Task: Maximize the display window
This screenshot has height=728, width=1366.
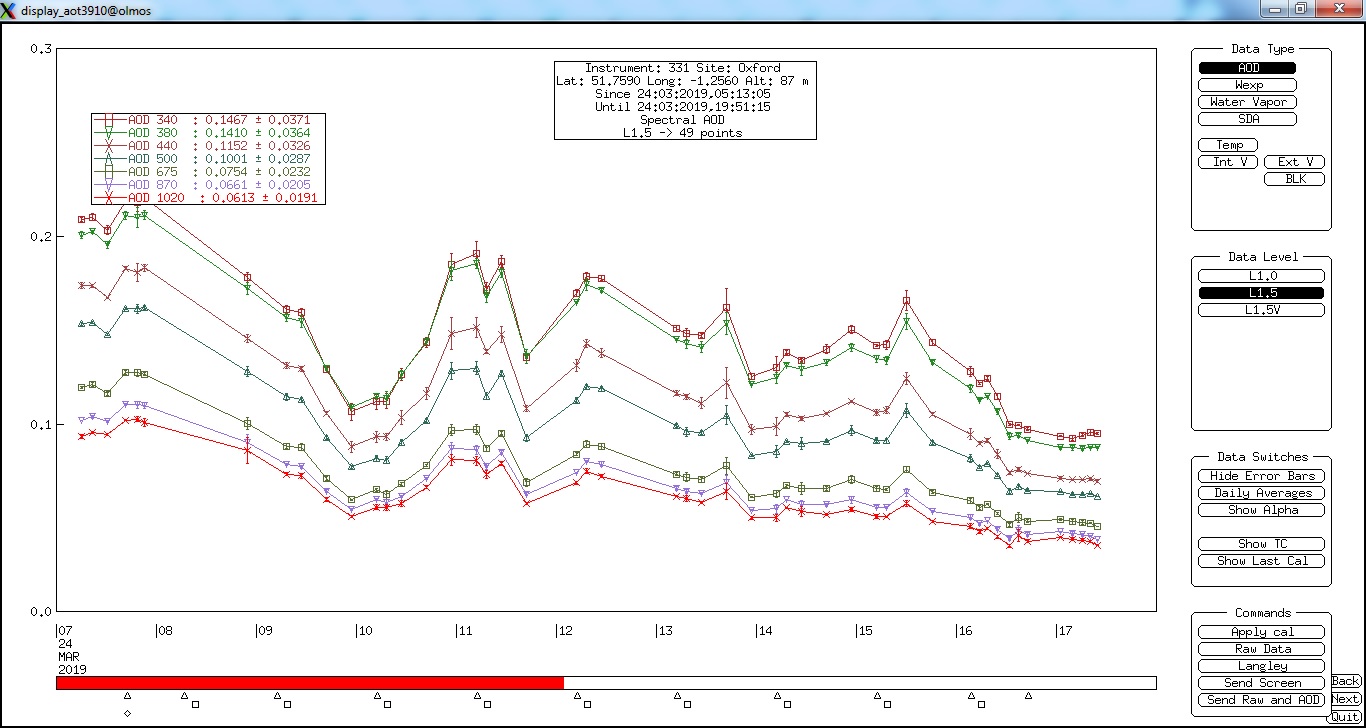Action: click(1300, 9)
